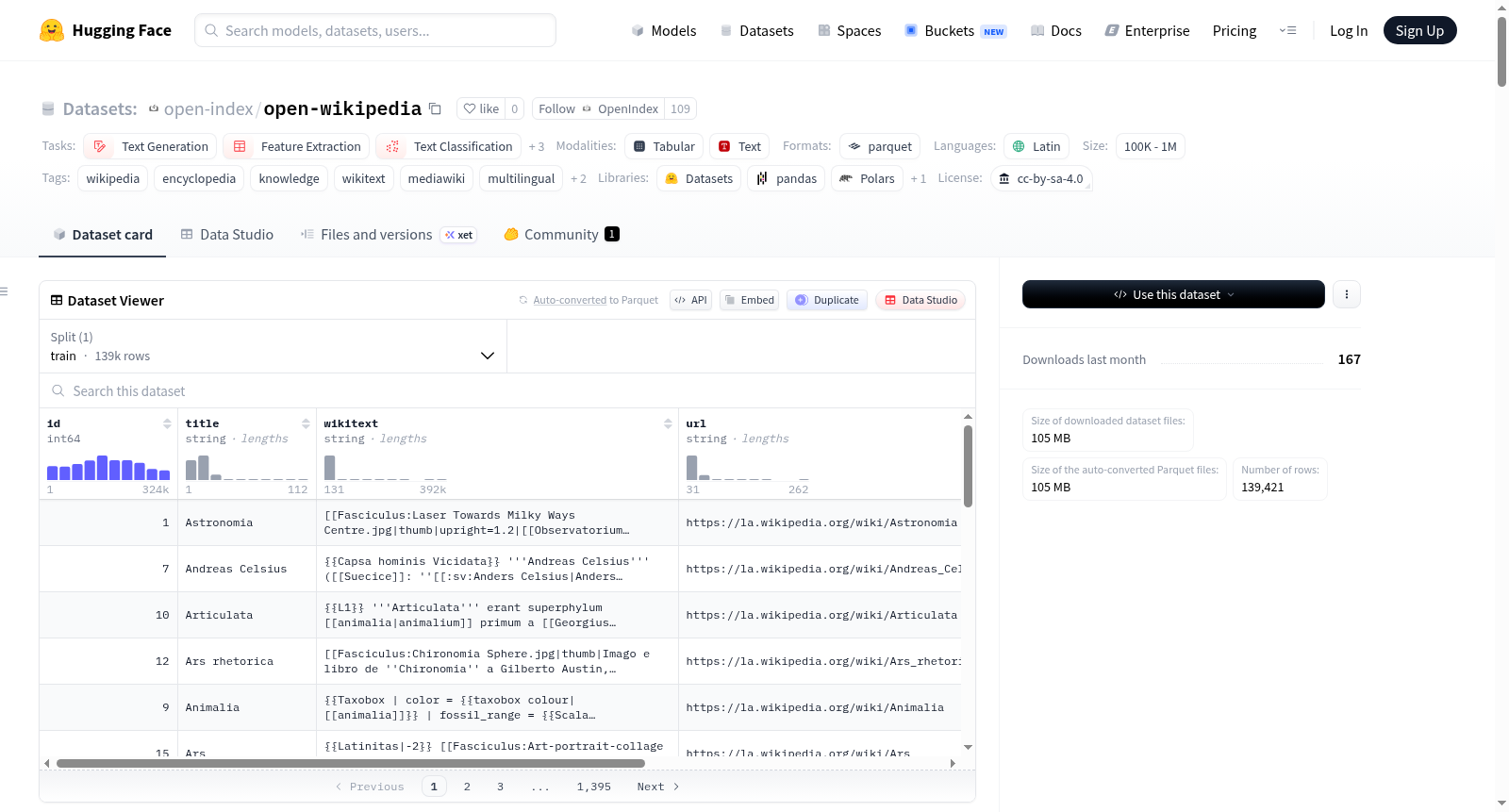Open the Use this dataset dropdown
This screenshot has width=1509, height=812.
pos(1173,294)
